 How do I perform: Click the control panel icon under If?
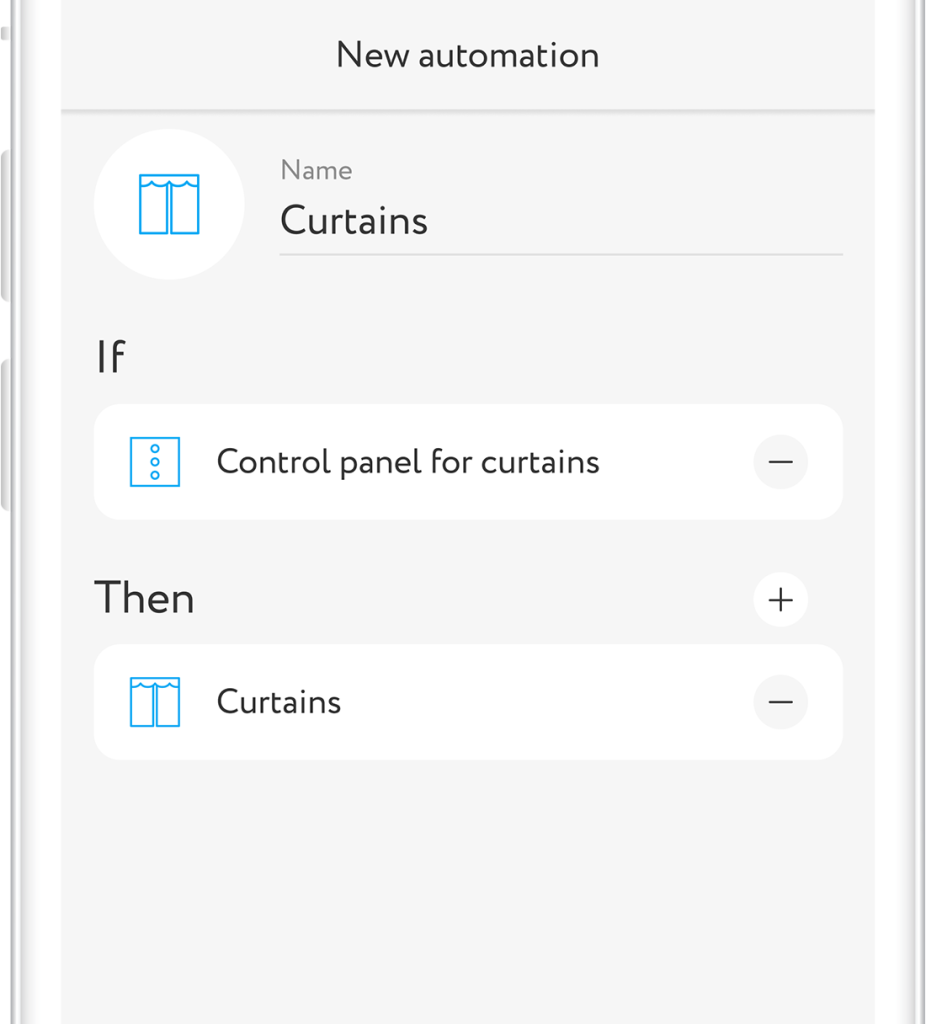[x=155, y=462]
